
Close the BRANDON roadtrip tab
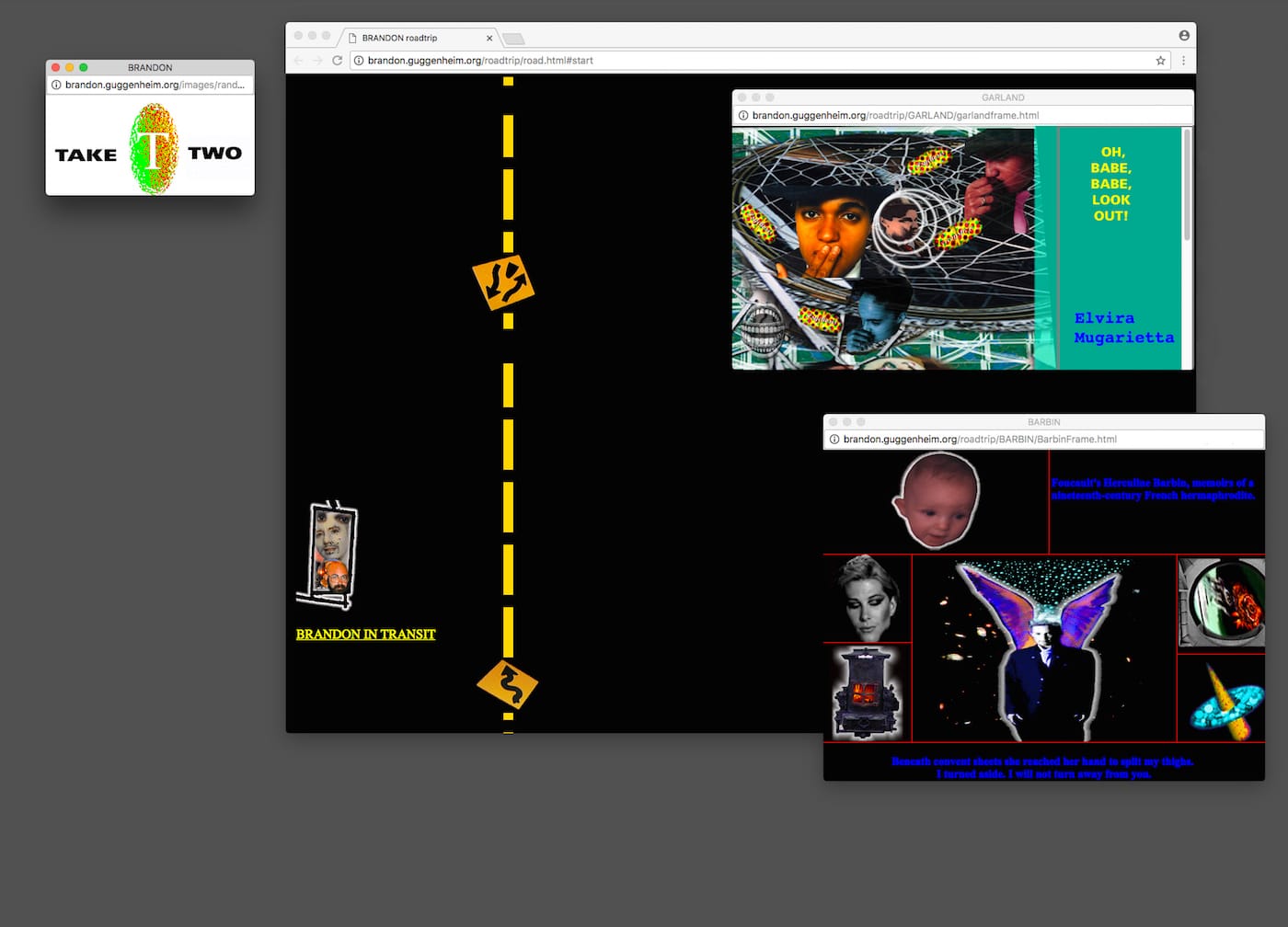489,39
